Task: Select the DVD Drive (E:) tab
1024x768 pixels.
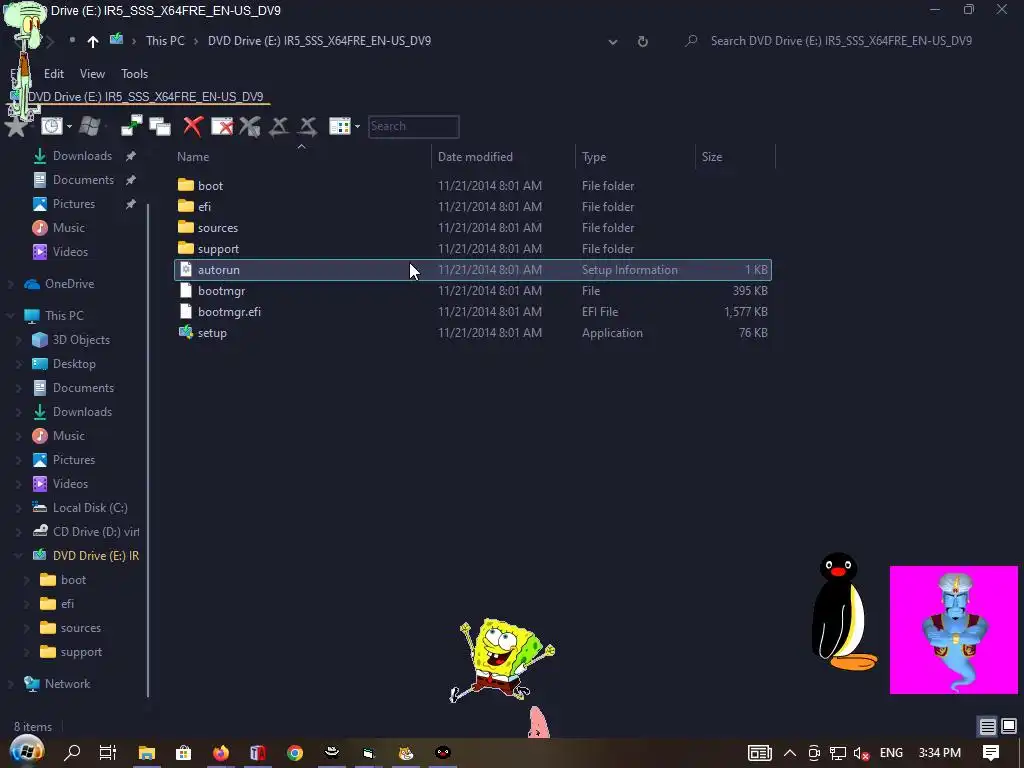Action: click(138, 97)
